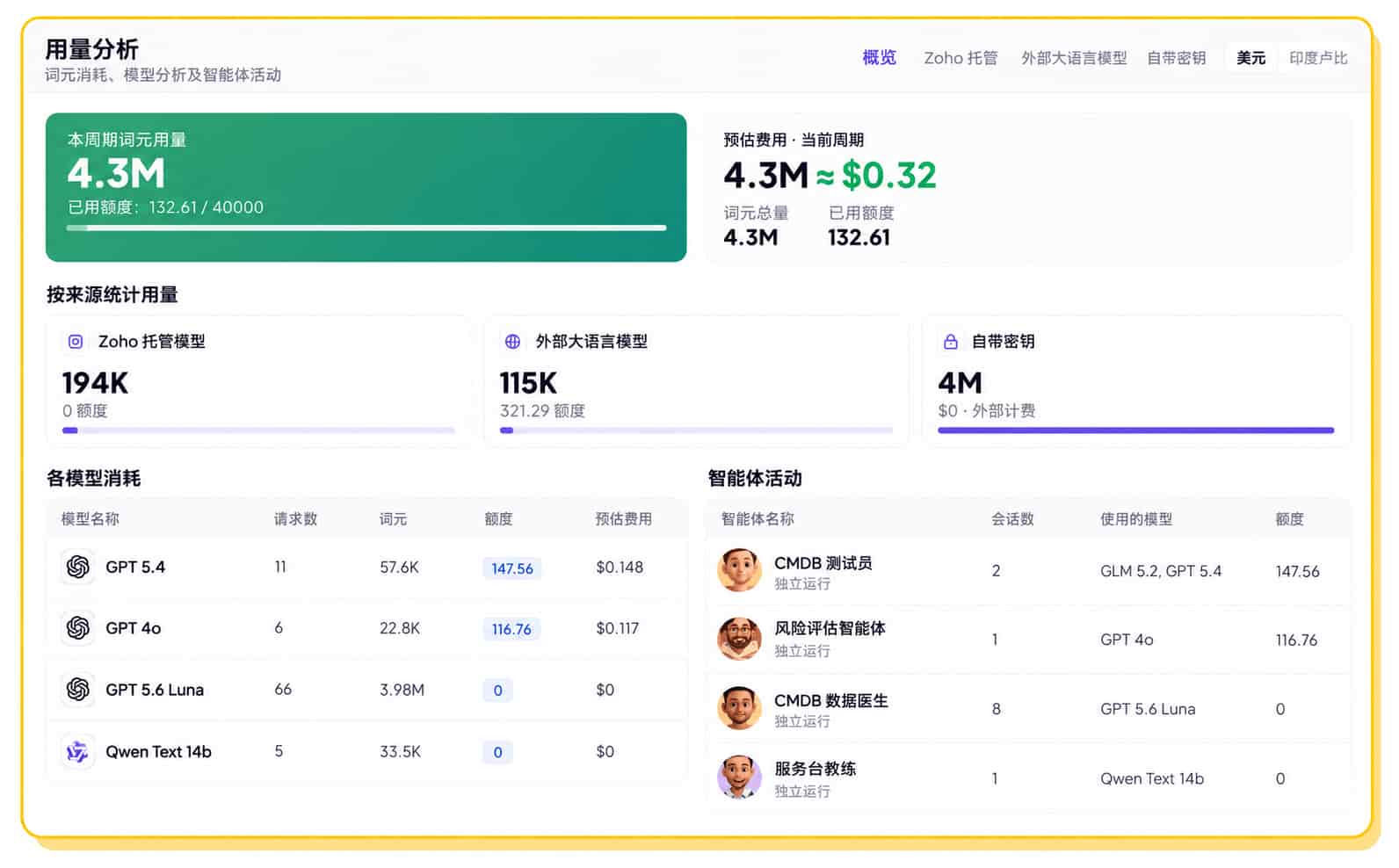Click the globe icon beside 外部大语言模型
Screen dimensions: 1399x868
coord(512,342)
